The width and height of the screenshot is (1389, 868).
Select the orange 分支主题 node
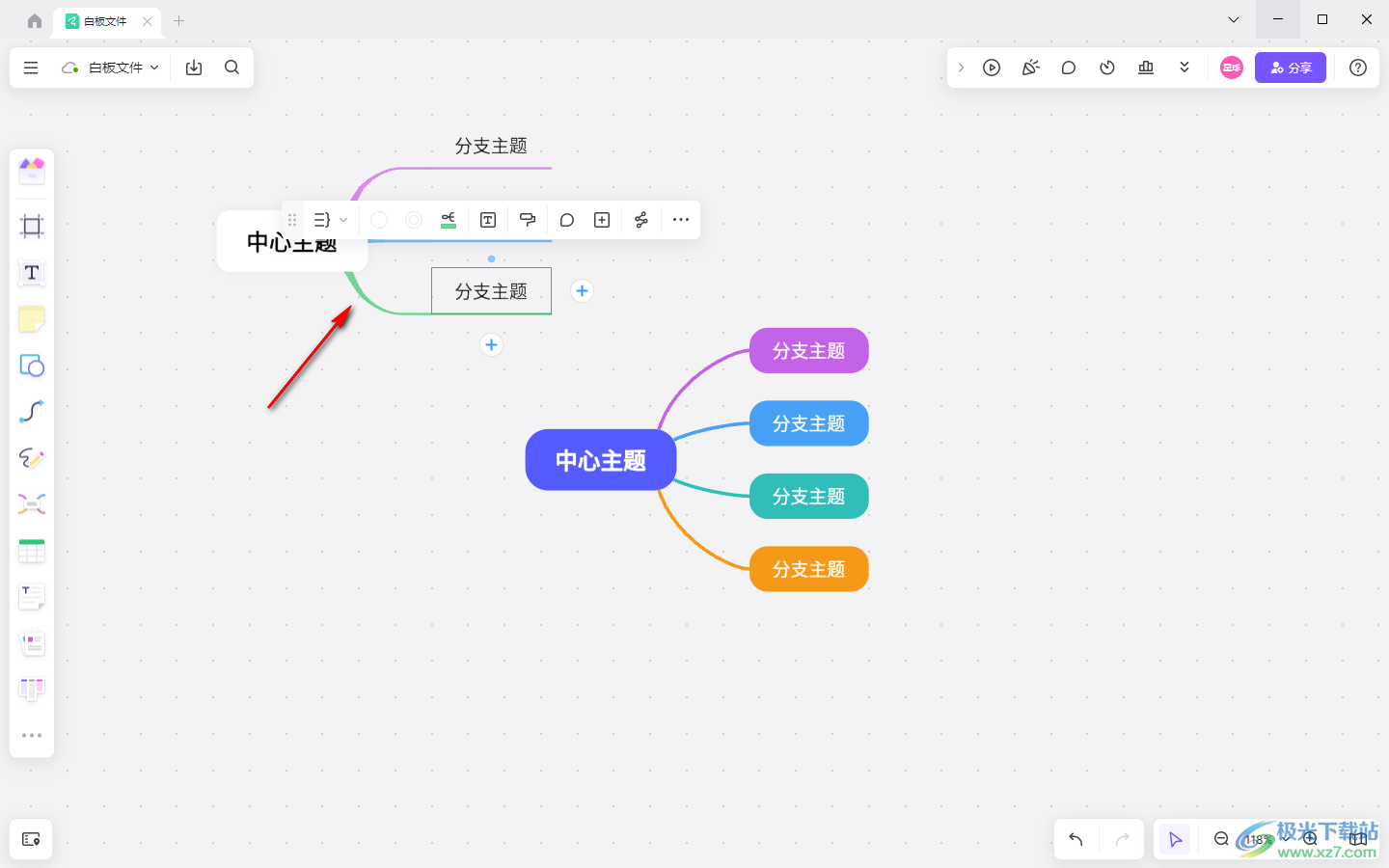tap(809, 569)
